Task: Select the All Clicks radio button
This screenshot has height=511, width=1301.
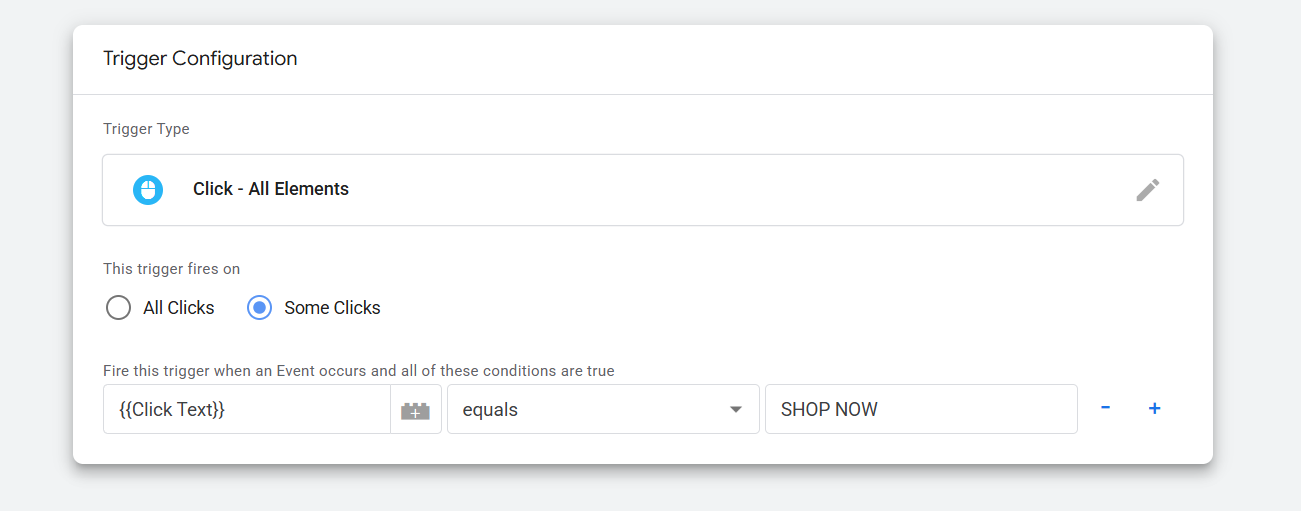Action: pyautogui.click(x=118, y=308)
